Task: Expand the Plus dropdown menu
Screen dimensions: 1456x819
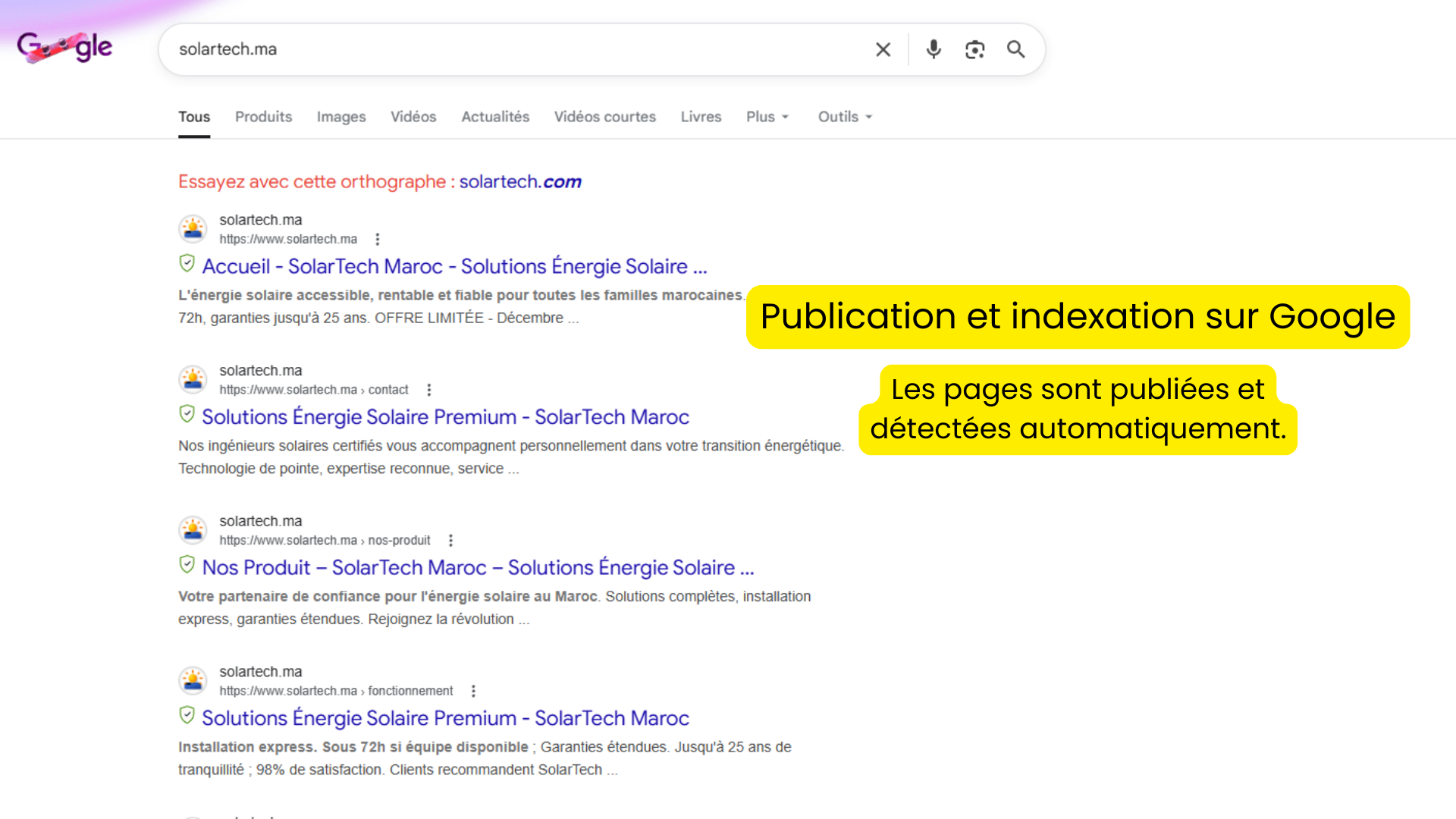Action: (x=767, y=117)
